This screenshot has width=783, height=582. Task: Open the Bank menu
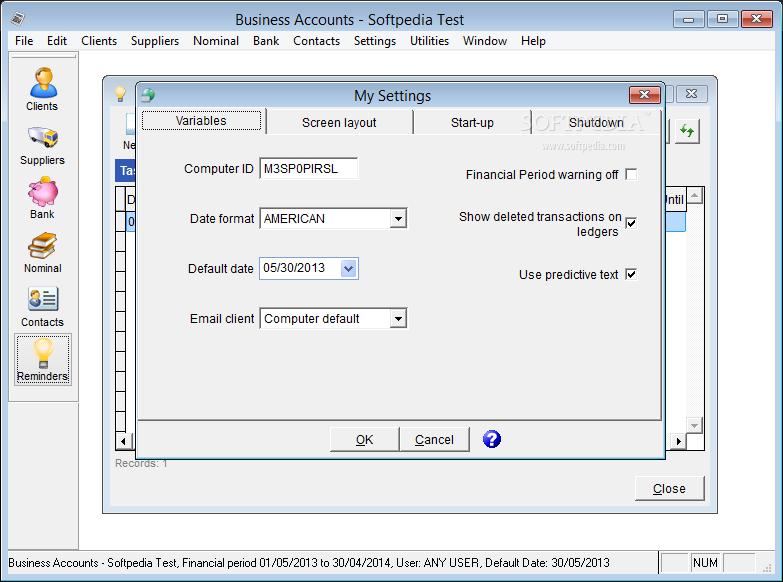[266, 41]
